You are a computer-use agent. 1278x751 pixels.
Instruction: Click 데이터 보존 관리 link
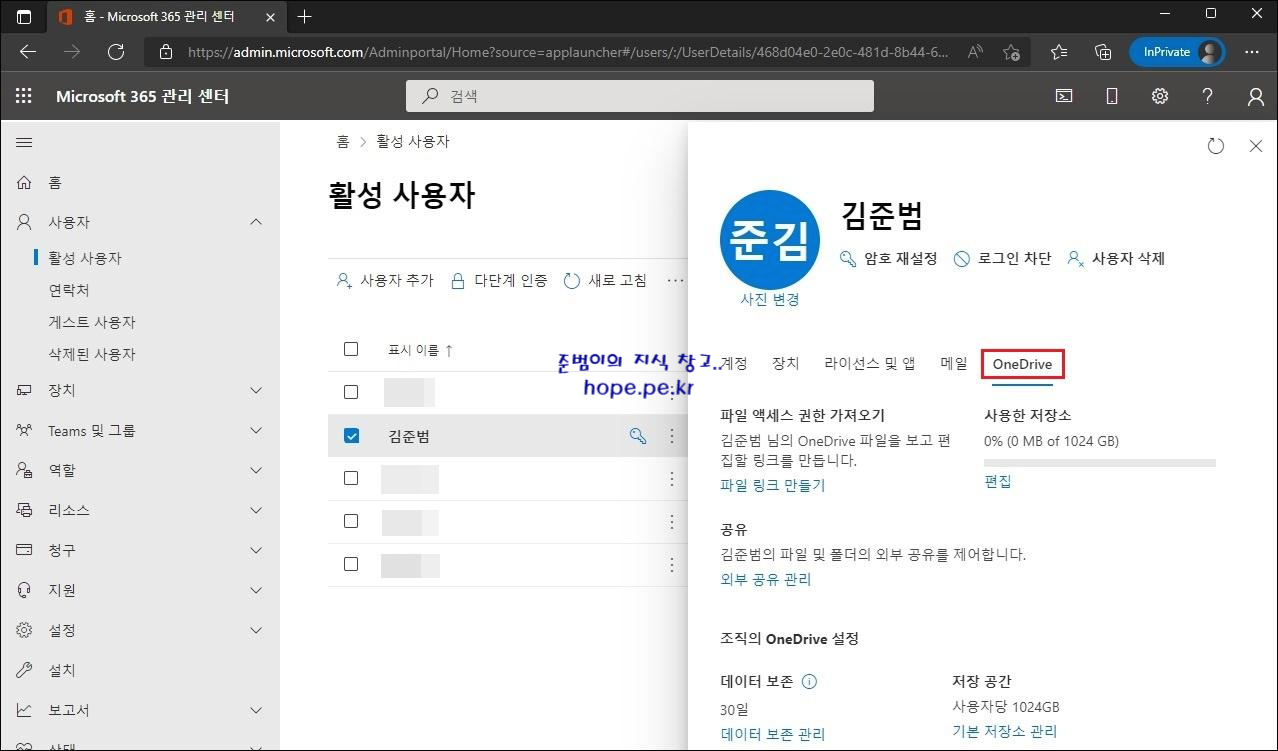pyautogui.click(x=773, y=734)
